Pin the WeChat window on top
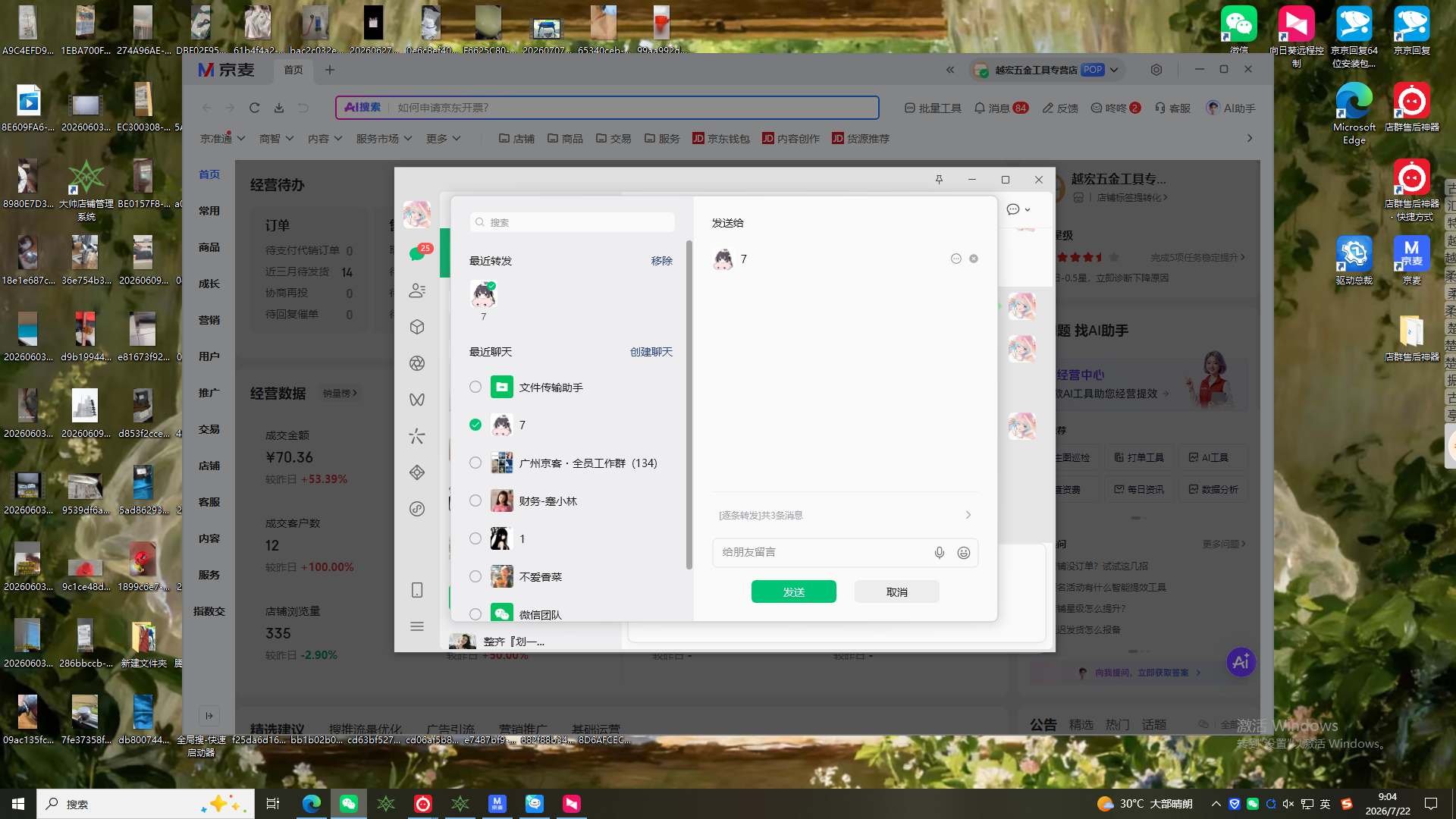1456x819 pixels. tap(939, 180)
